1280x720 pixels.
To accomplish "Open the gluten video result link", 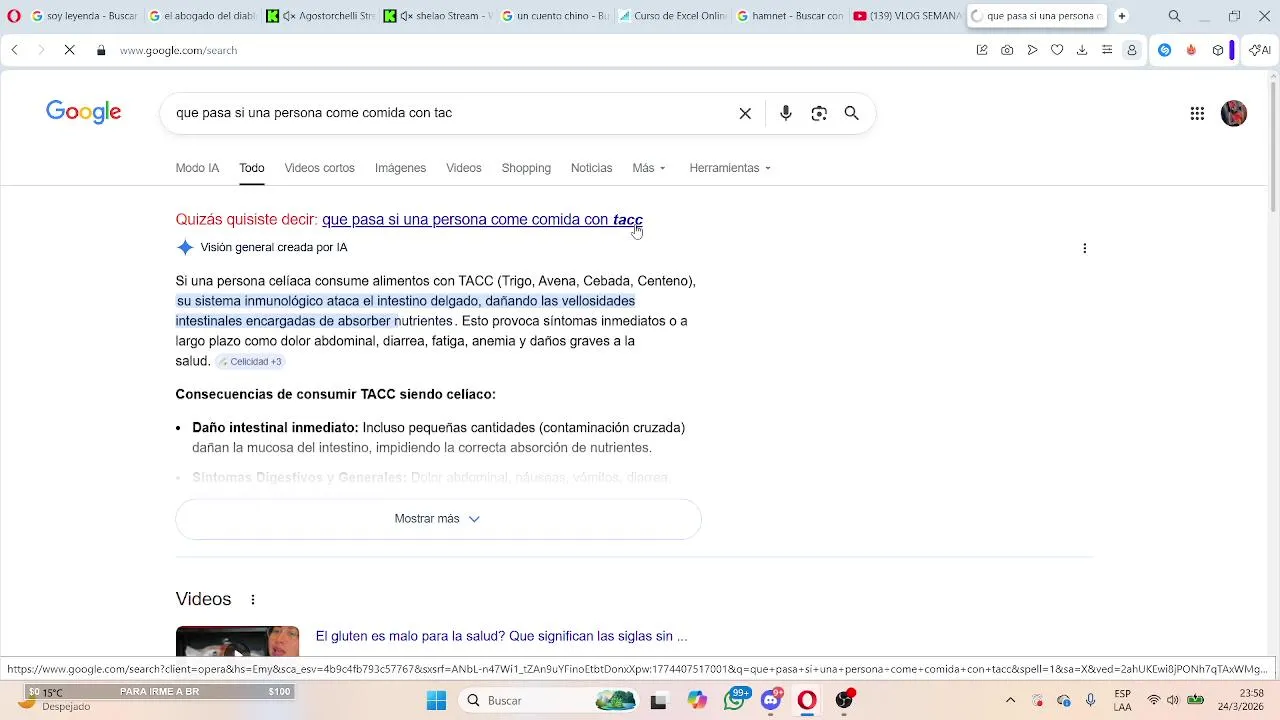I will tap(501, 636).
